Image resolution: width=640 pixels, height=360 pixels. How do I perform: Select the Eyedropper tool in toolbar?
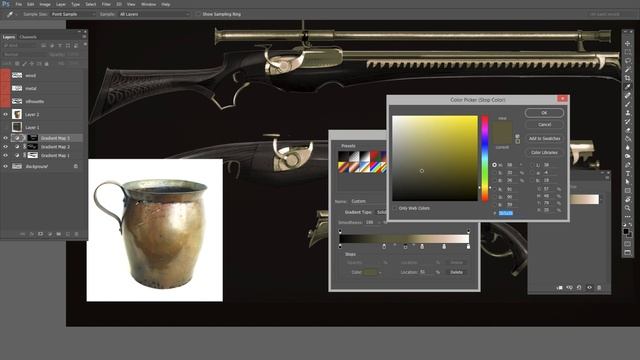coord(627,87)
